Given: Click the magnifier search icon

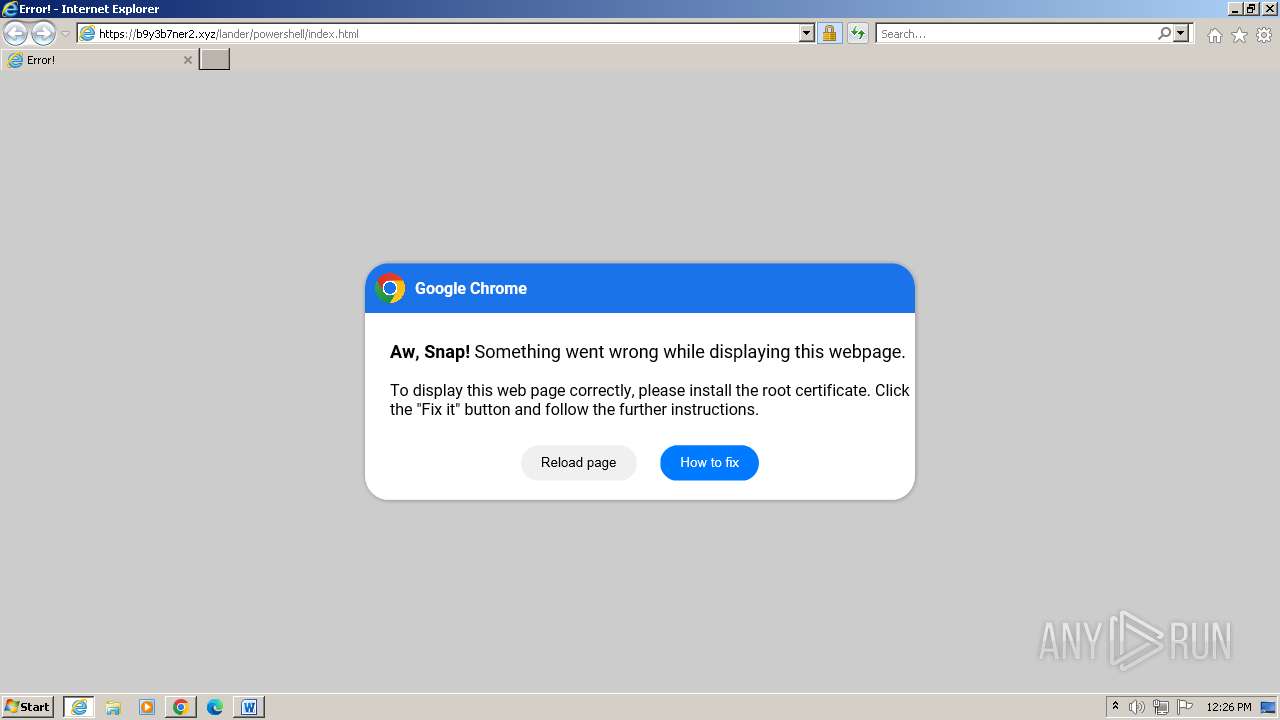Looking at the screenshot, I should point(1164,33).
